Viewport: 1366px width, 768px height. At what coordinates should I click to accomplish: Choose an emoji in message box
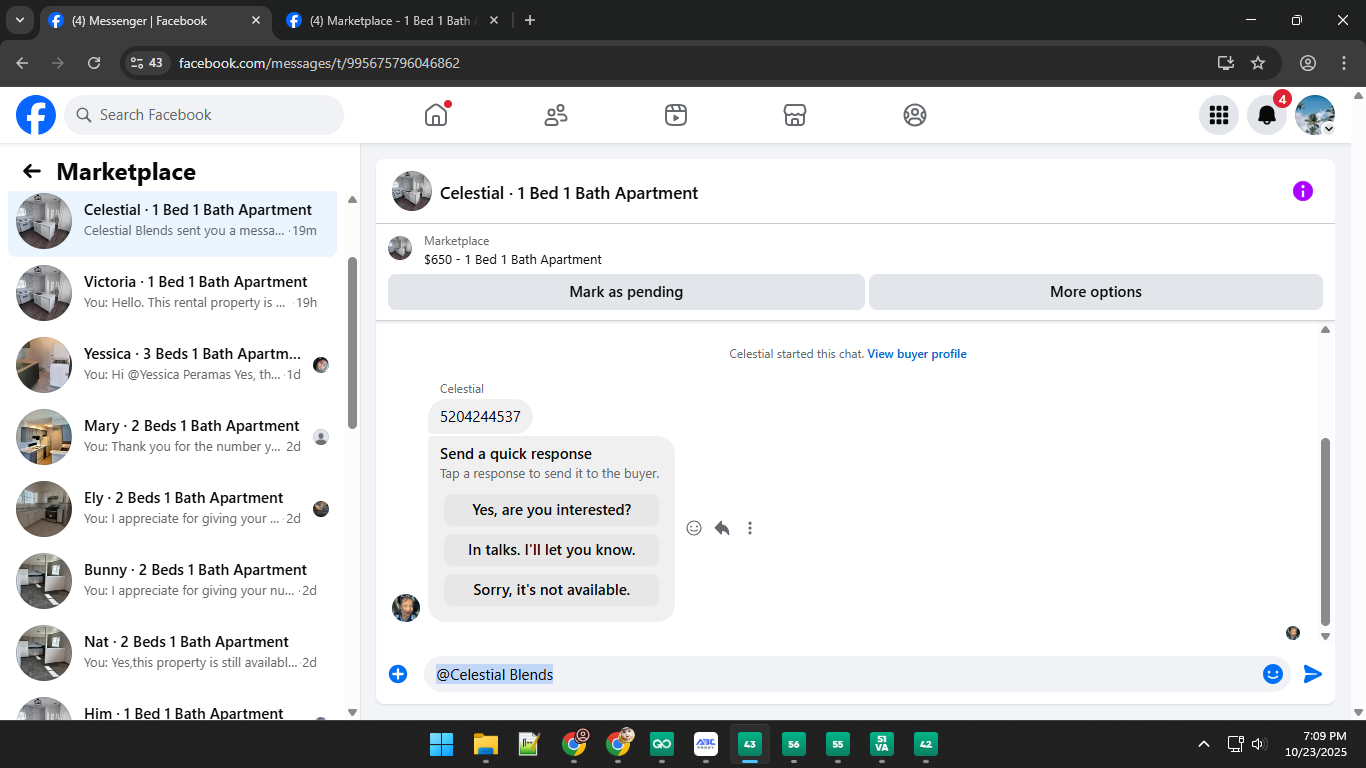[x=1273, y=674]
